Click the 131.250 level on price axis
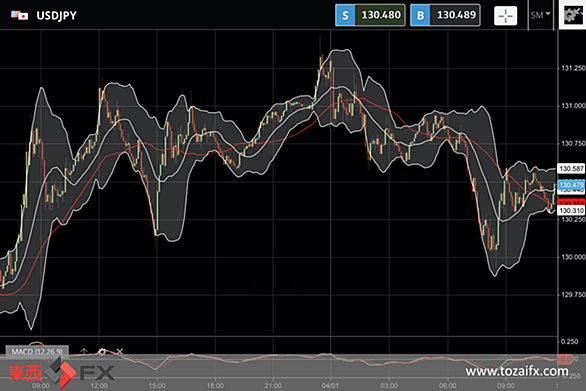Screen dimensions: 586x391 (573, 68)
